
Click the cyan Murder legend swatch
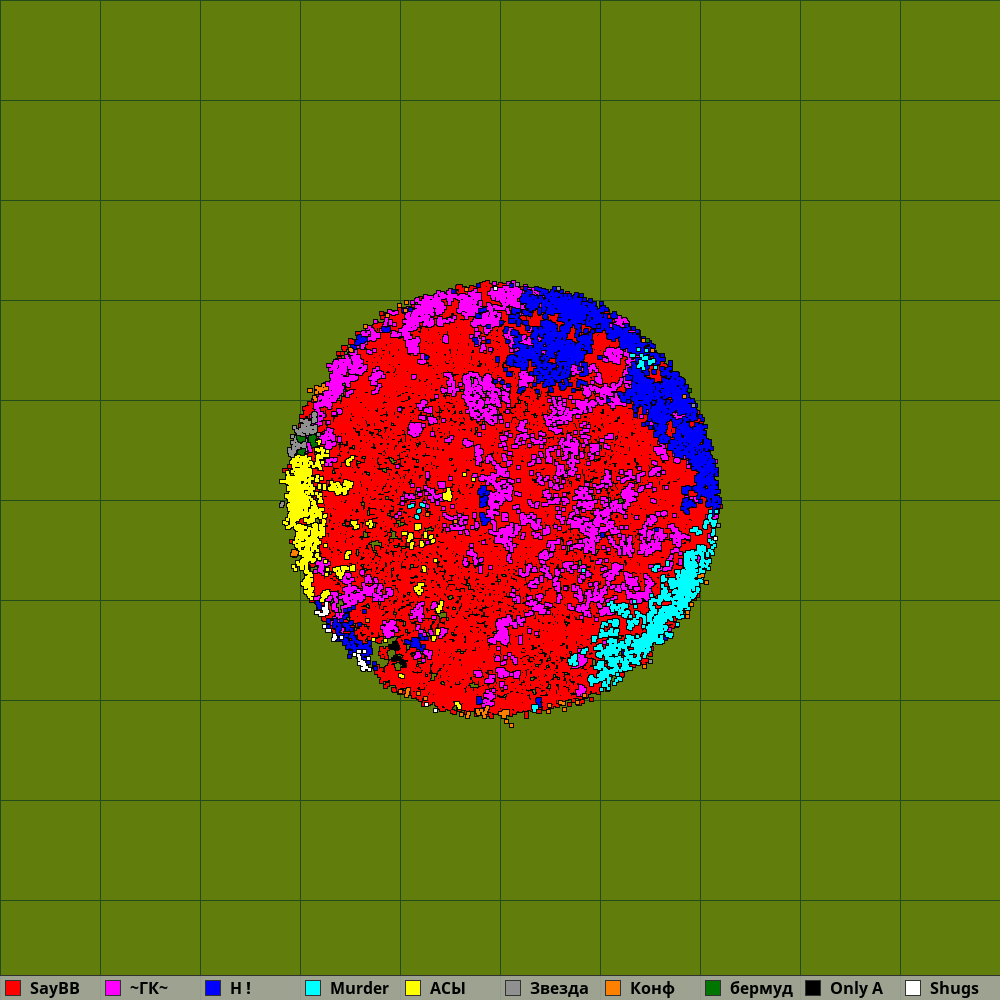pos(313,988)
